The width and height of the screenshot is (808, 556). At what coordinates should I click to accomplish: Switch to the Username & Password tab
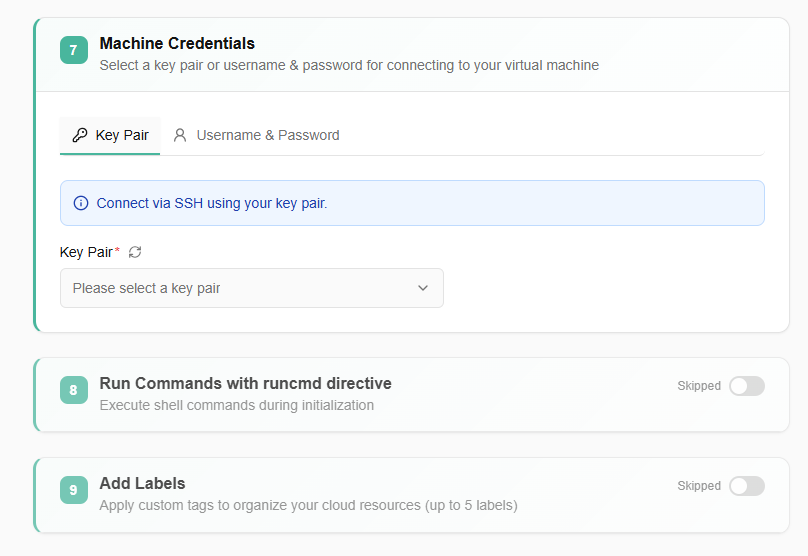267,135
